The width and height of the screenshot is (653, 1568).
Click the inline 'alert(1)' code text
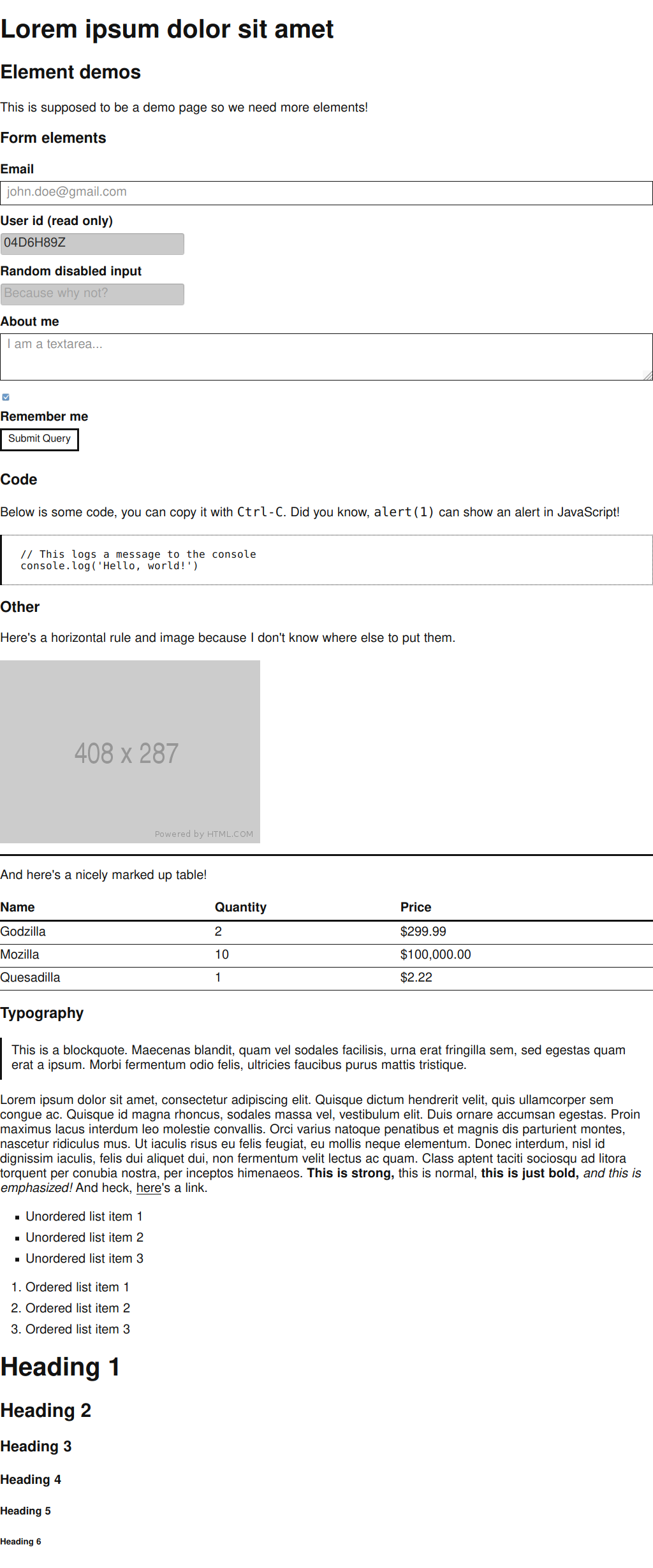point(404,512)
